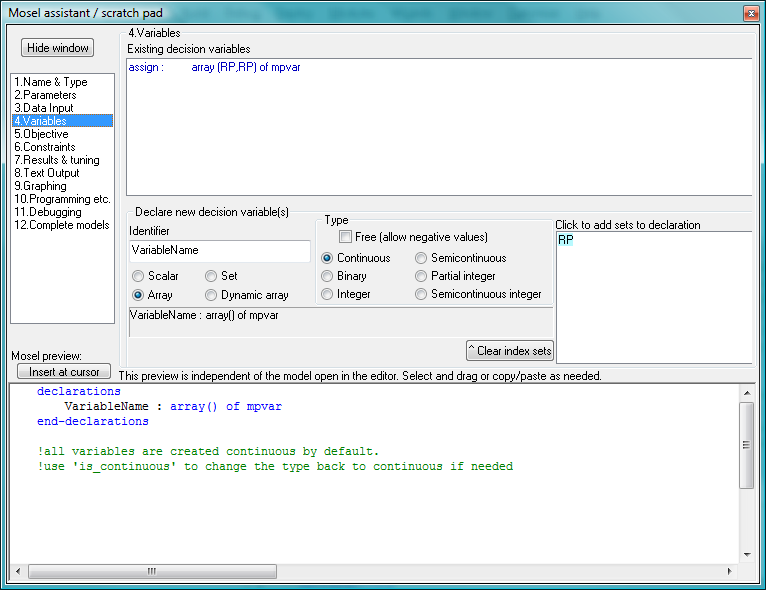Click the Identifier field containing VariableName
The width and height of the screenshot is (766, 590).
point(219,251)
